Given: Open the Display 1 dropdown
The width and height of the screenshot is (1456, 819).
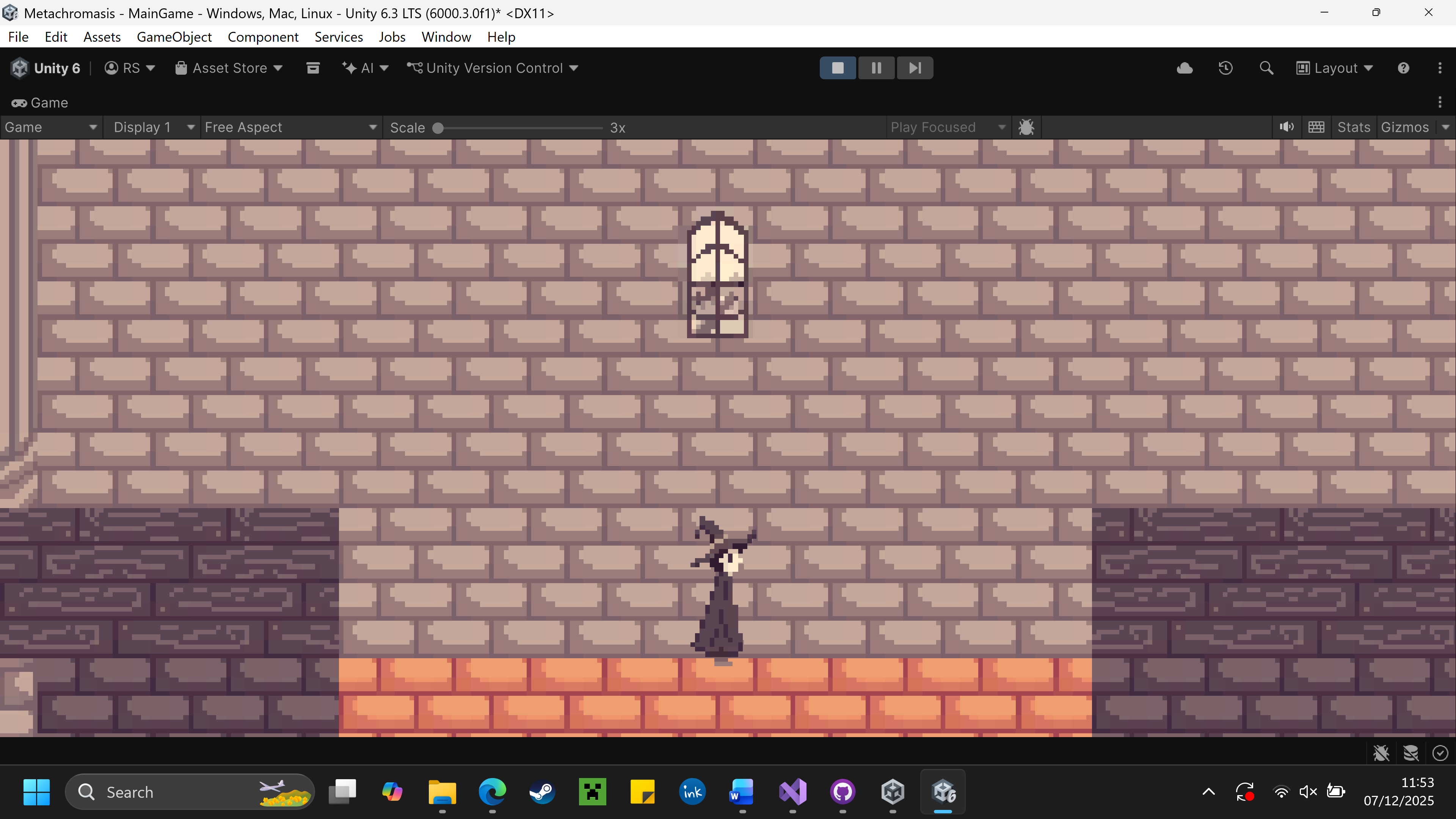Looking at the screenshot, I should pyautogui.click(x=153, y=127).
